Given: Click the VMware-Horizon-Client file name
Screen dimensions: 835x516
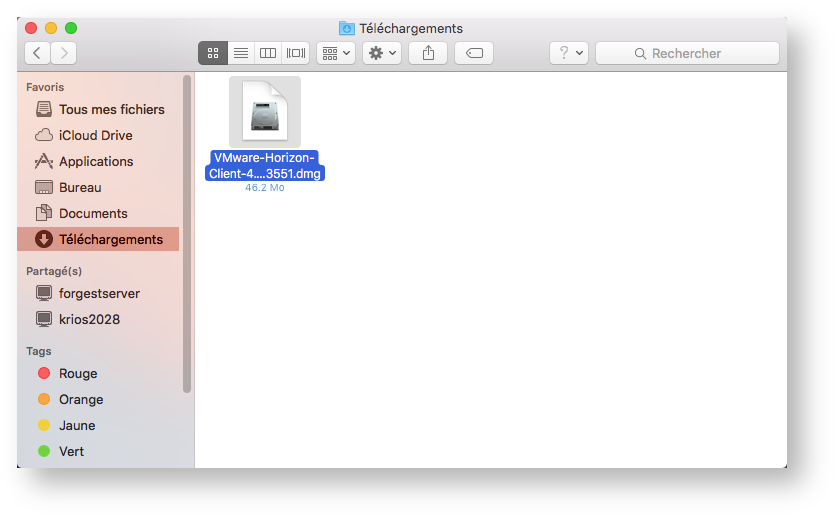Looking at the screenshot, I should pyautogui.click(x=265, y=166).
